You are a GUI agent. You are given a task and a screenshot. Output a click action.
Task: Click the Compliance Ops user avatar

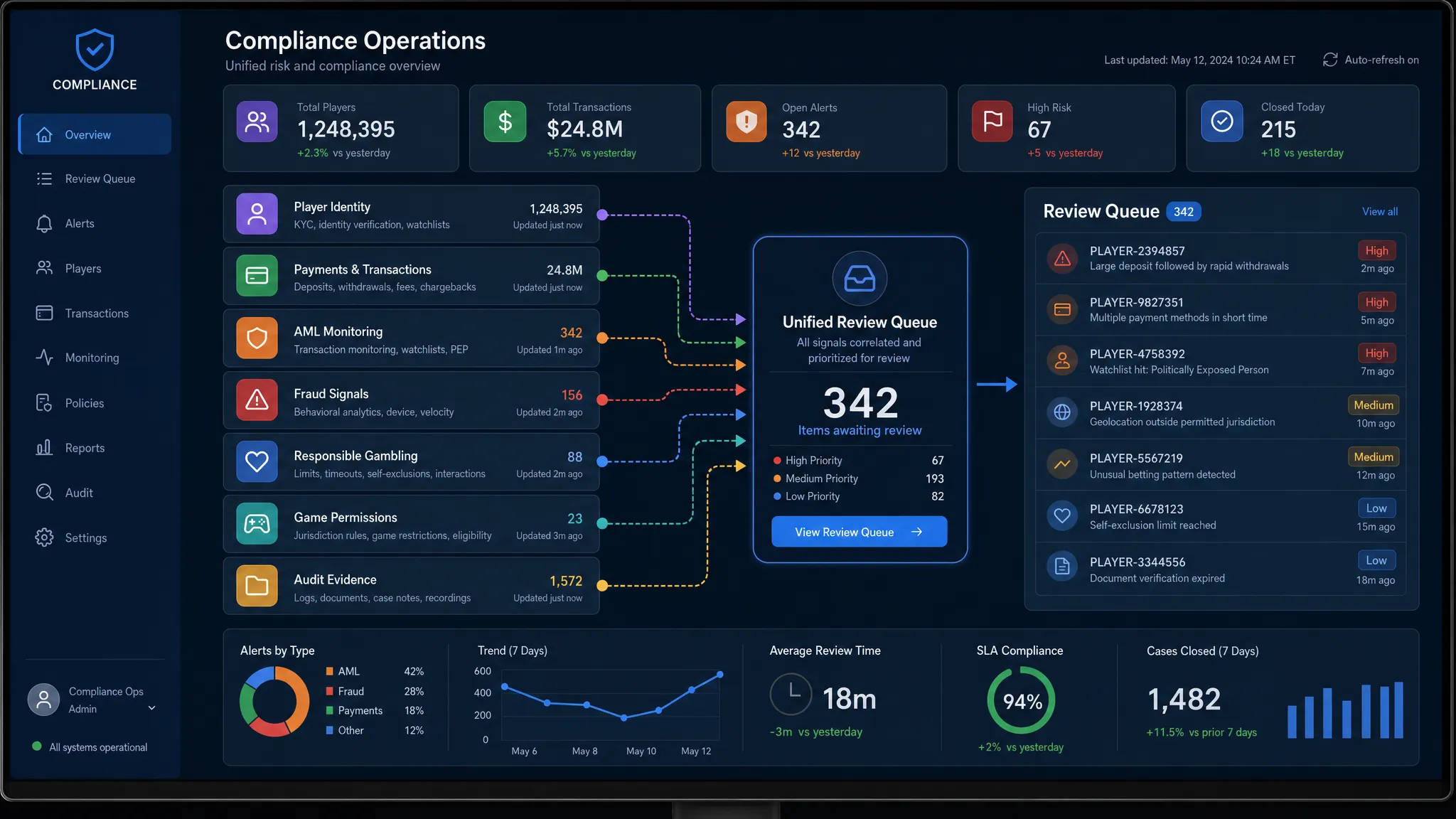point(43,700)
